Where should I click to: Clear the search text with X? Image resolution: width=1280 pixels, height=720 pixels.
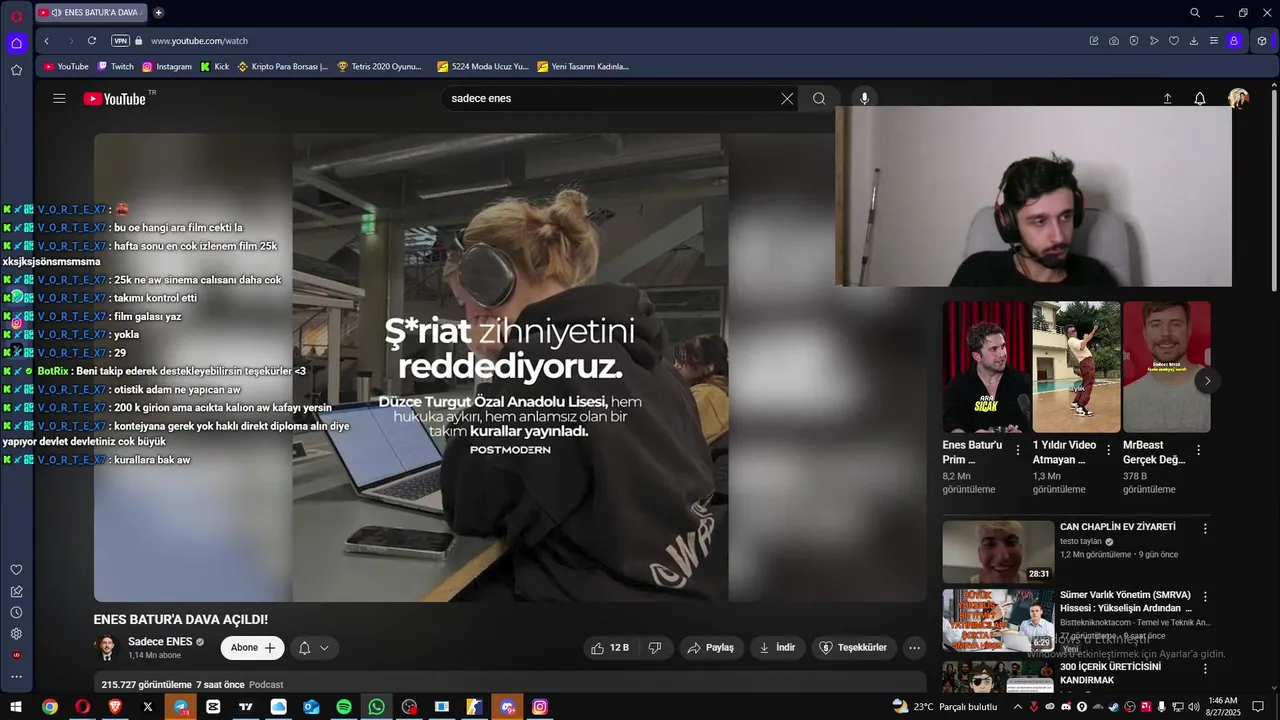787,98
